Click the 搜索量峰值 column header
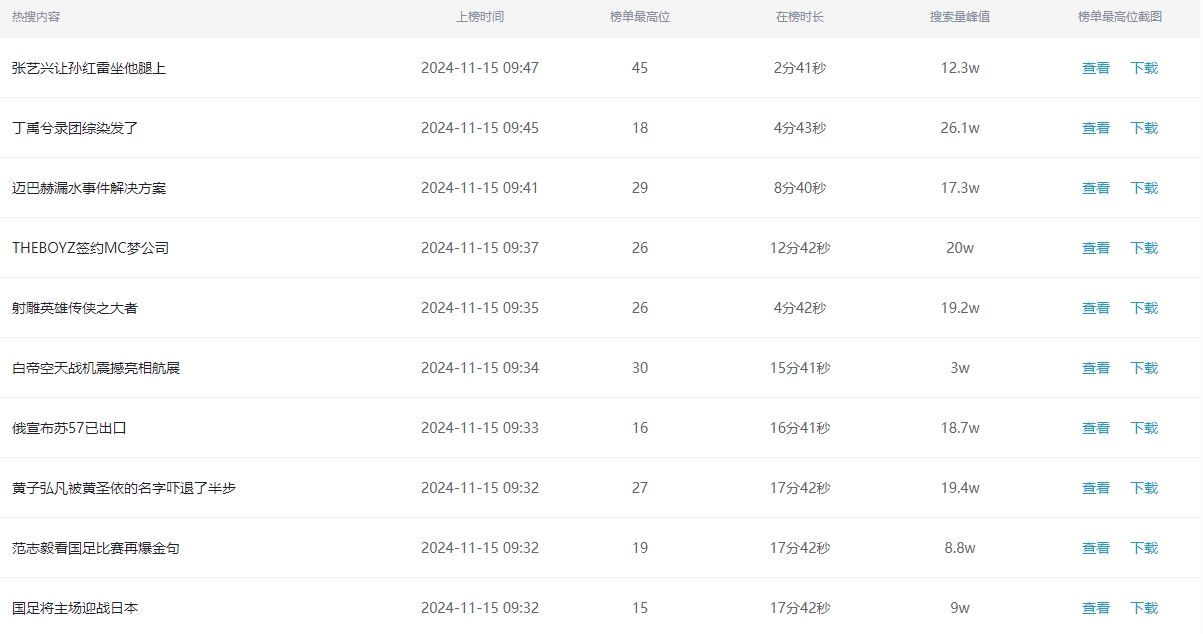This screenshot has height=634, width=1203. click(x=960, y=17)
